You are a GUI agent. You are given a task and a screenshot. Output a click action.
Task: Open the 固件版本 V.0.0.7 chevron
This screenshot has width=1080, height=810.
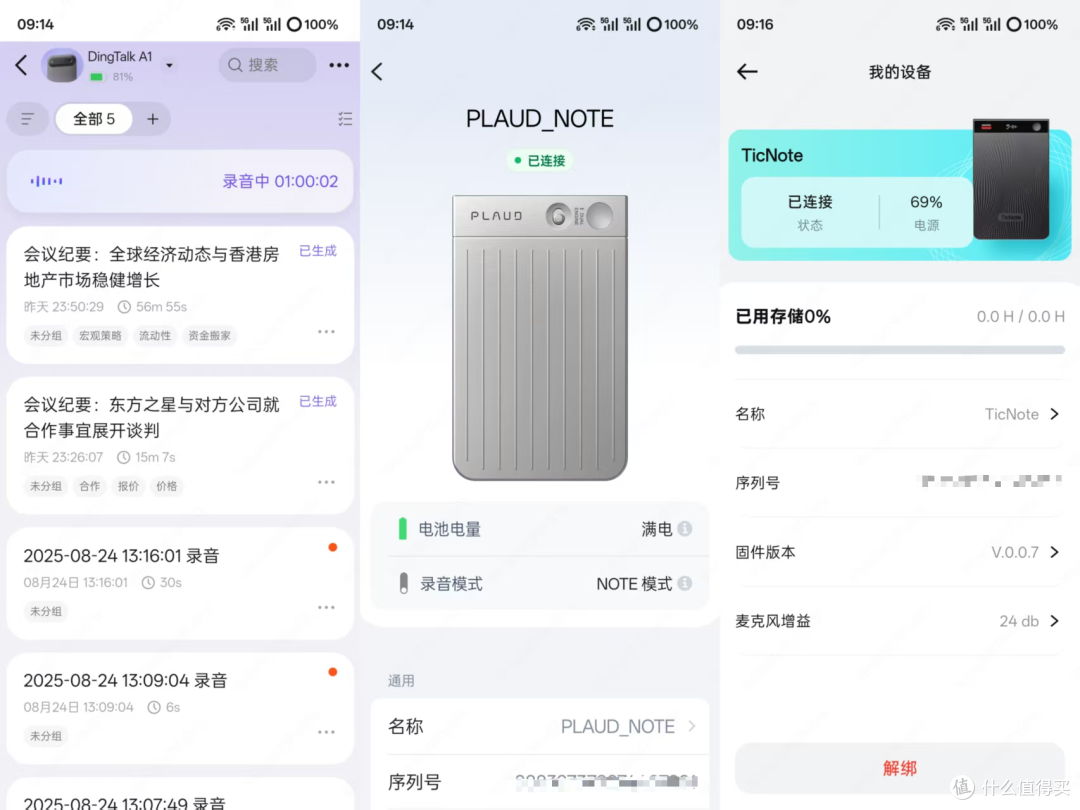tap(1055, 552)
